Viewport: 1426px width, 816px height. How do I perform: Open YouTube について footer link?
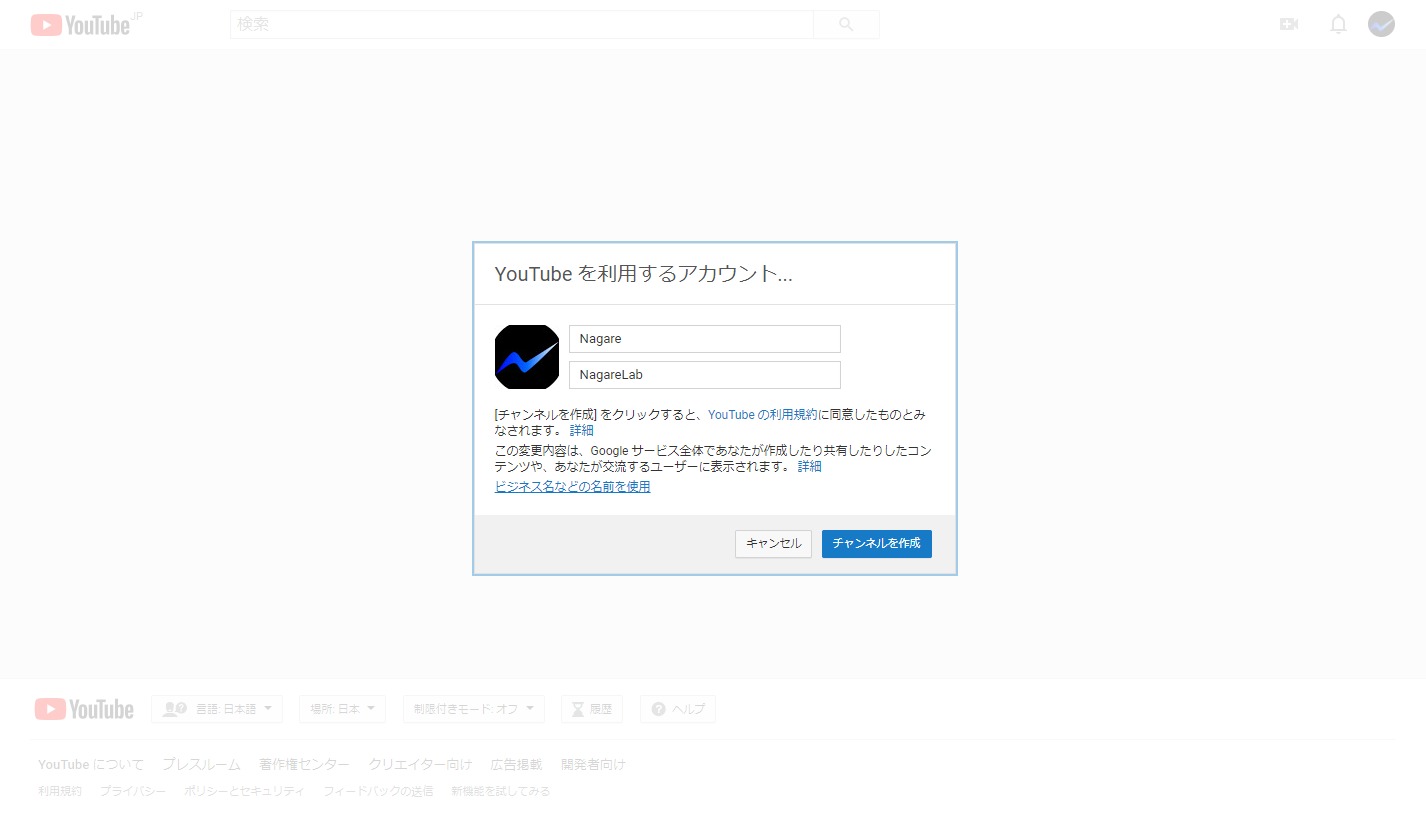click(91, 765)
